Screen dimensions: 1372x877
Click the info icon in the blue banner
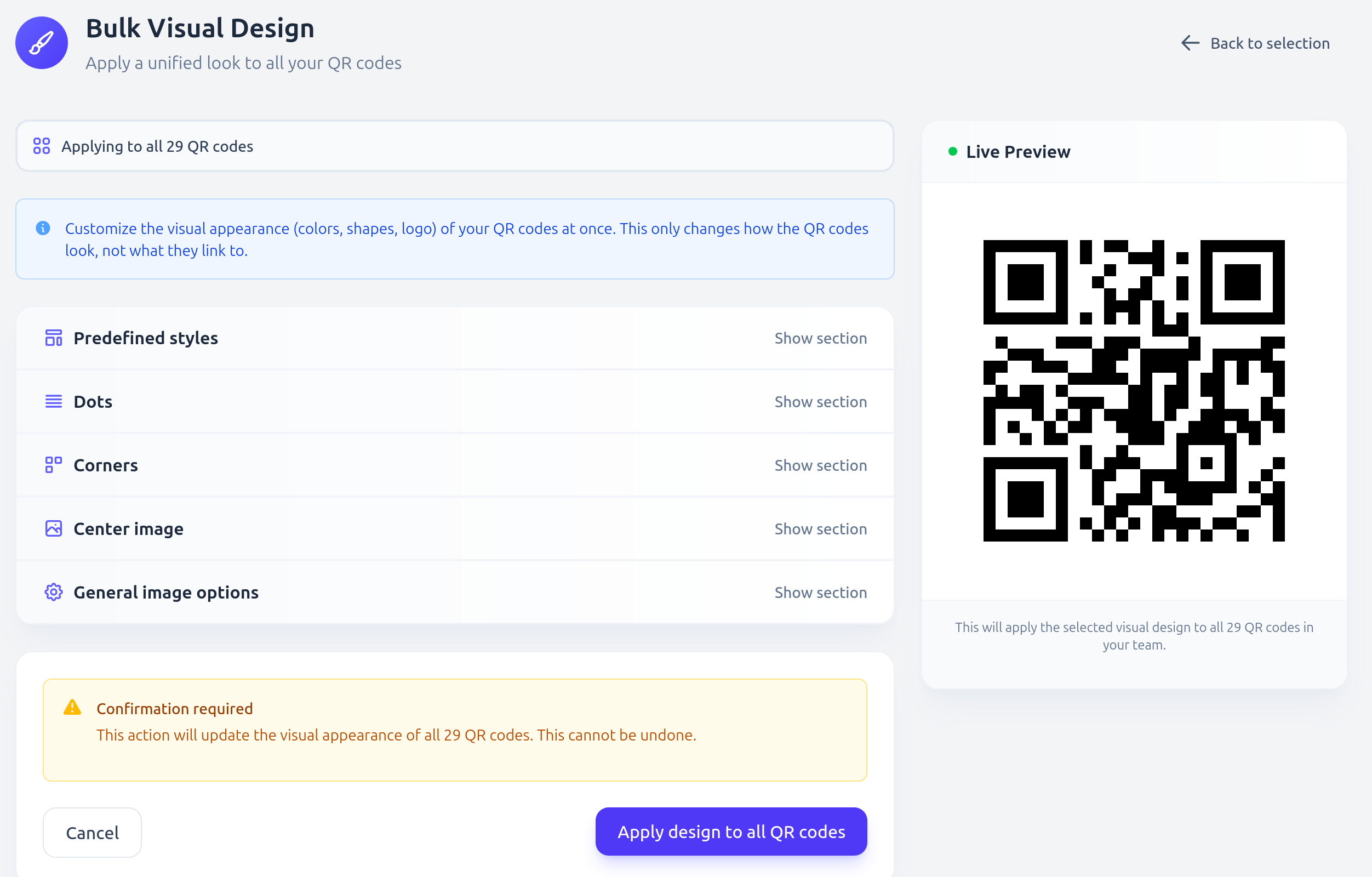(42, 229)
